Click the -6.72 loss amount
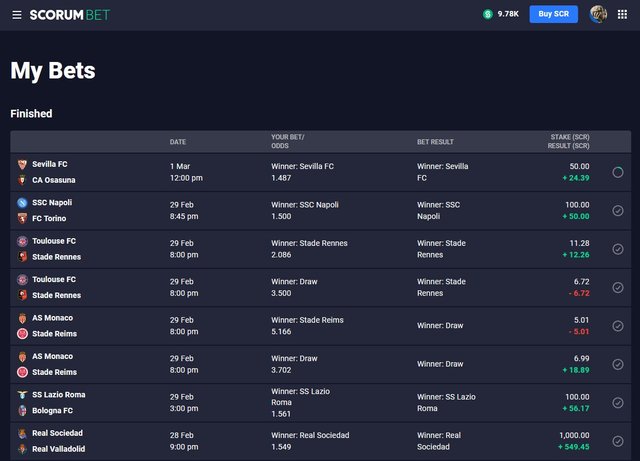This screenshot has width=640, height=461. click(579, 293)
